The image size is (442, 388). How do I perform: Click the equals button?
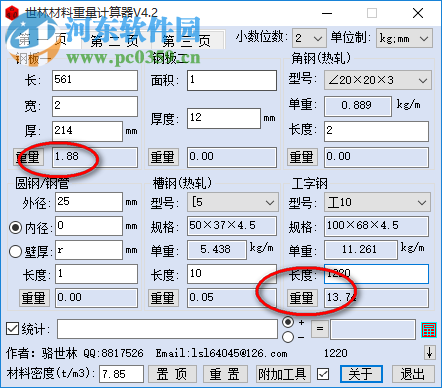click(320, 329)
